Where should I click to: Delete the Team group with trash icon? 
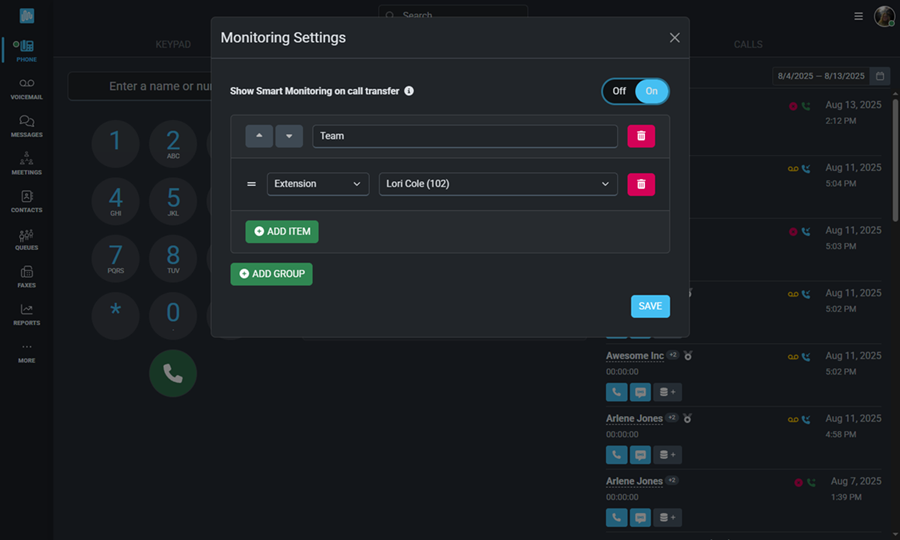641,136
